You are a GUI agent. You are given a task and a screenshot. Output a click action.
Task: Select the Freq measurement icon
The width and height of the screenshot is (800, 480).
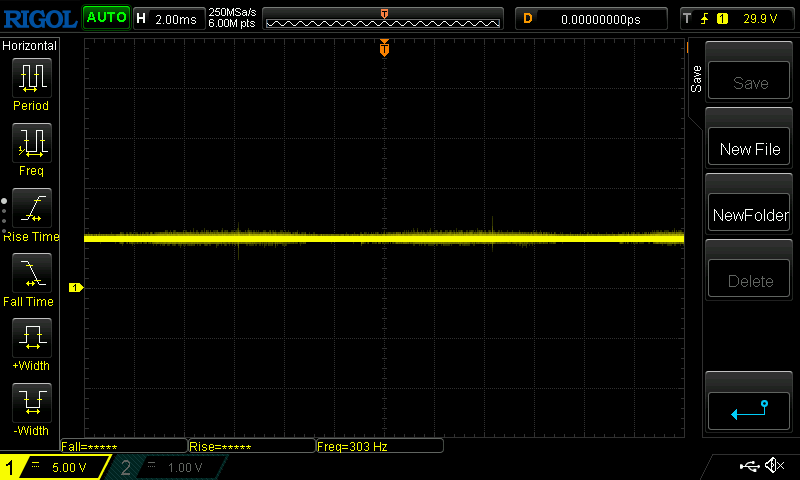tap(31, 143)
